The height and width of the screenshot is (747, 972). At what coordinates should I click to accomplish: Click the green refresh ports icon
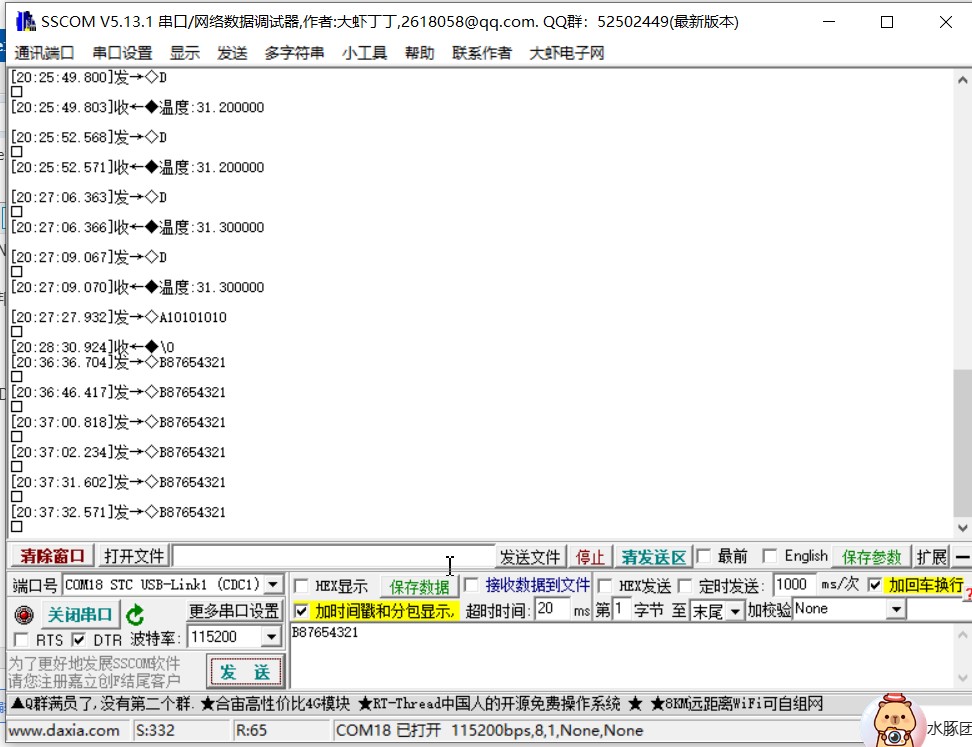135,615
